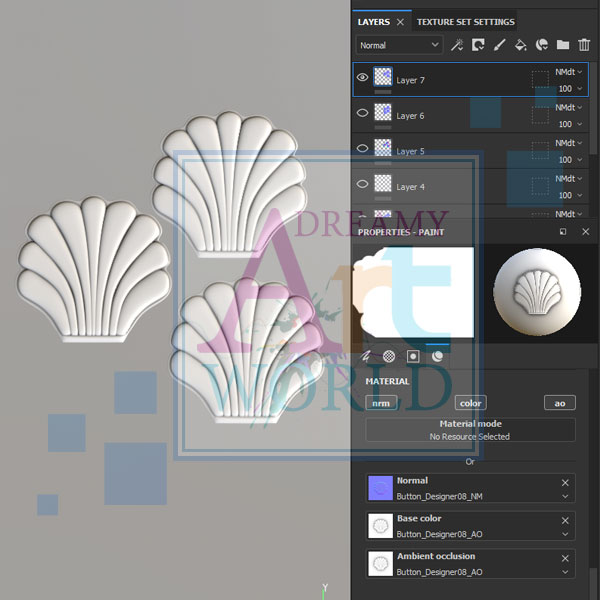
Task: Click the Ambient occlusion texture thumbnail
Action: [380, 564]
